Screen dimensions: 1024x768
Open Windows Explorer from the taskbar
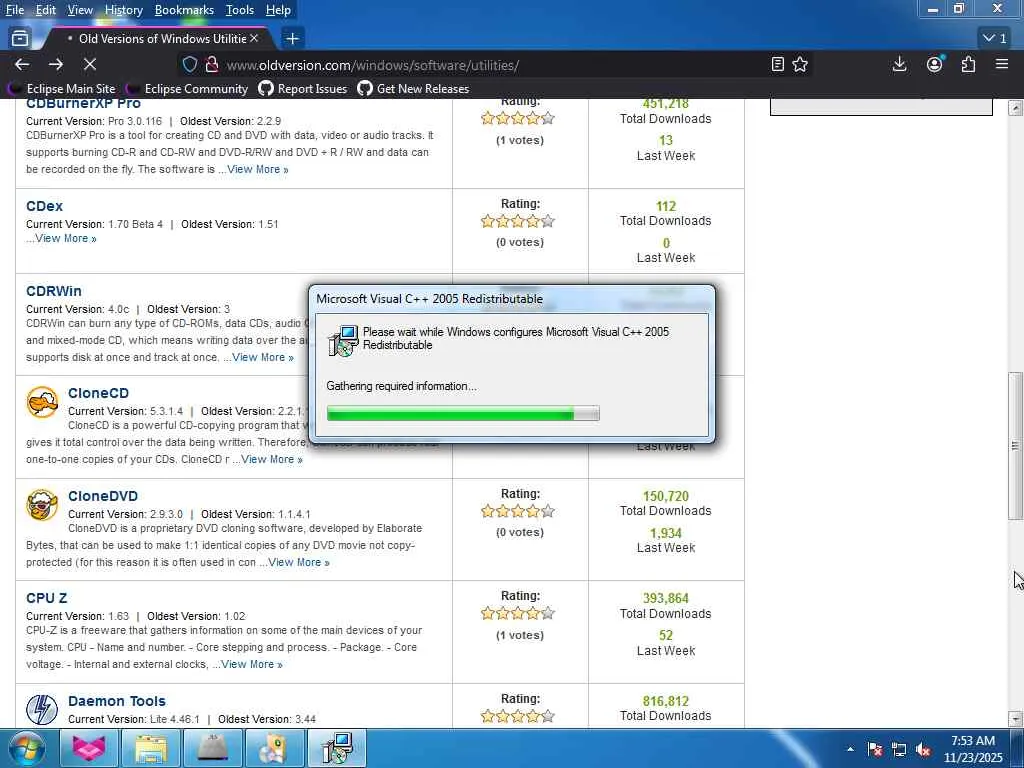[150, 748]
